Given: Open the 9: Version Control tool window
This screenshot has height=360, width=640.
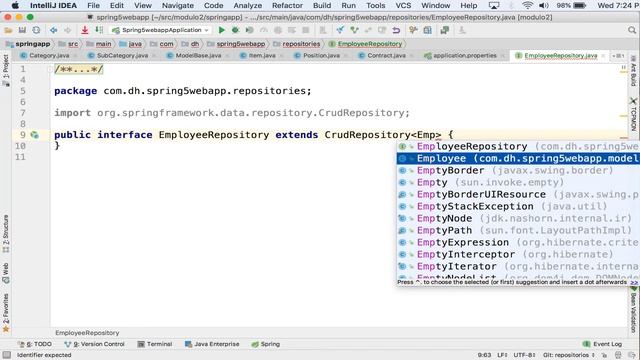Looking at the screenshot, I should coord(95,344).
